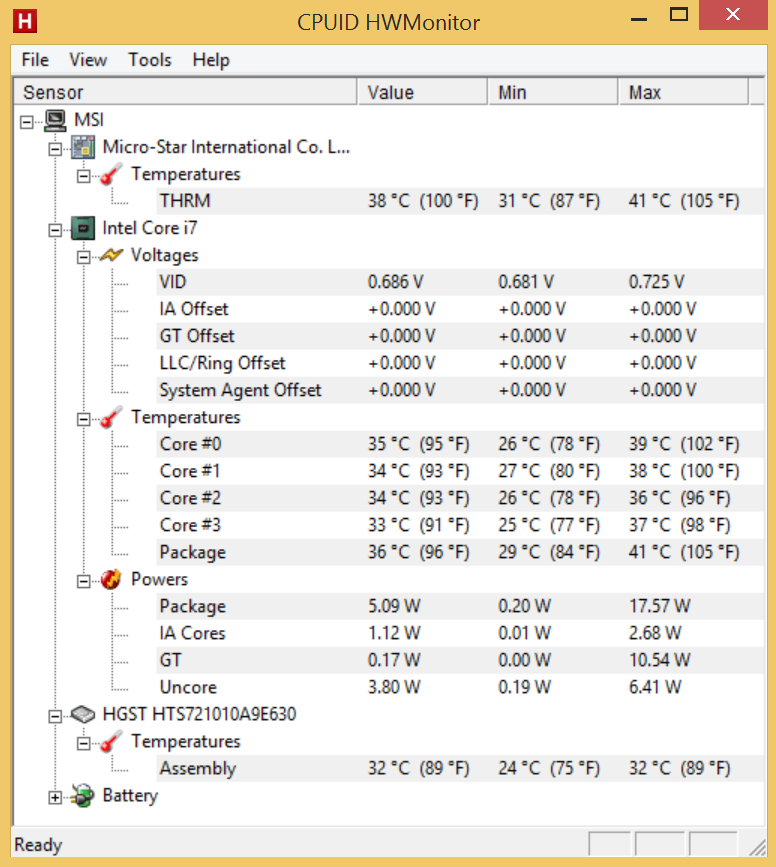Select the Core #2 temperature row
Viewport: 776px width, 867px height.
460,498
